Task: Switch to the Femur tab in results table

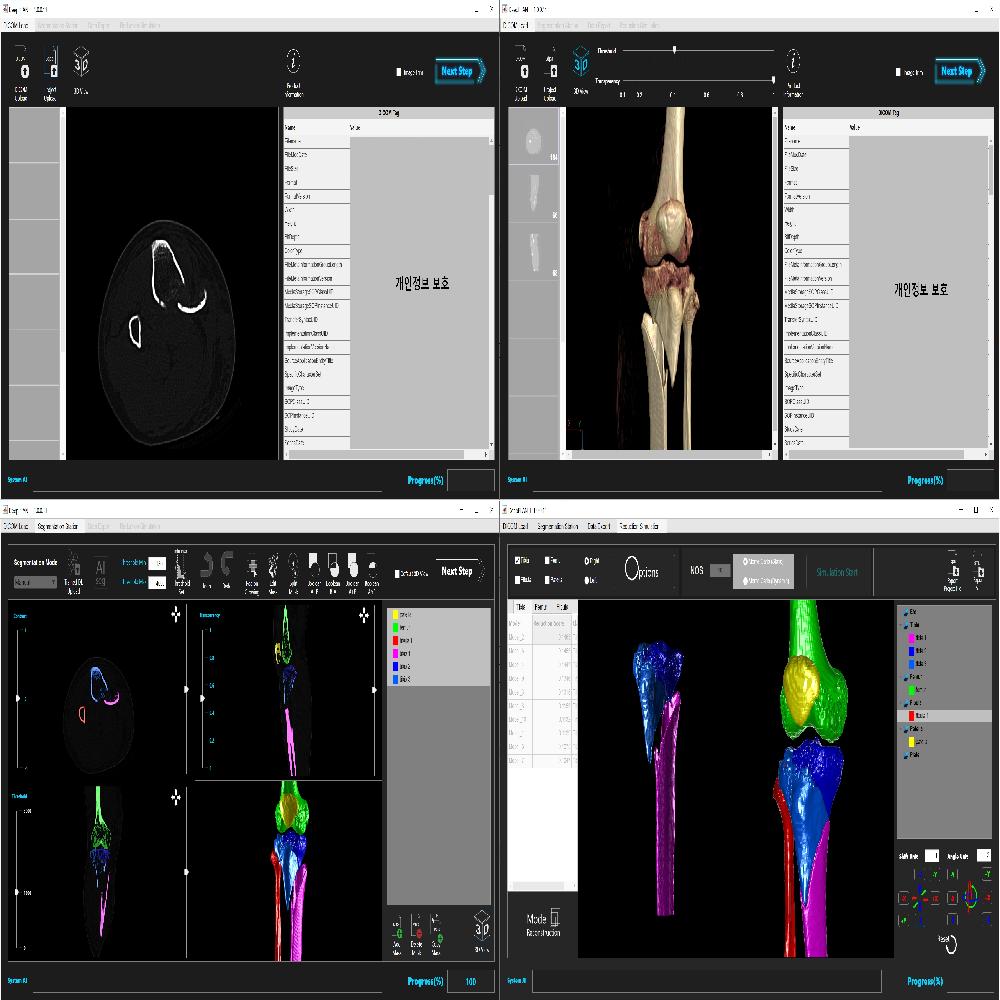Action: click(541, 607)
